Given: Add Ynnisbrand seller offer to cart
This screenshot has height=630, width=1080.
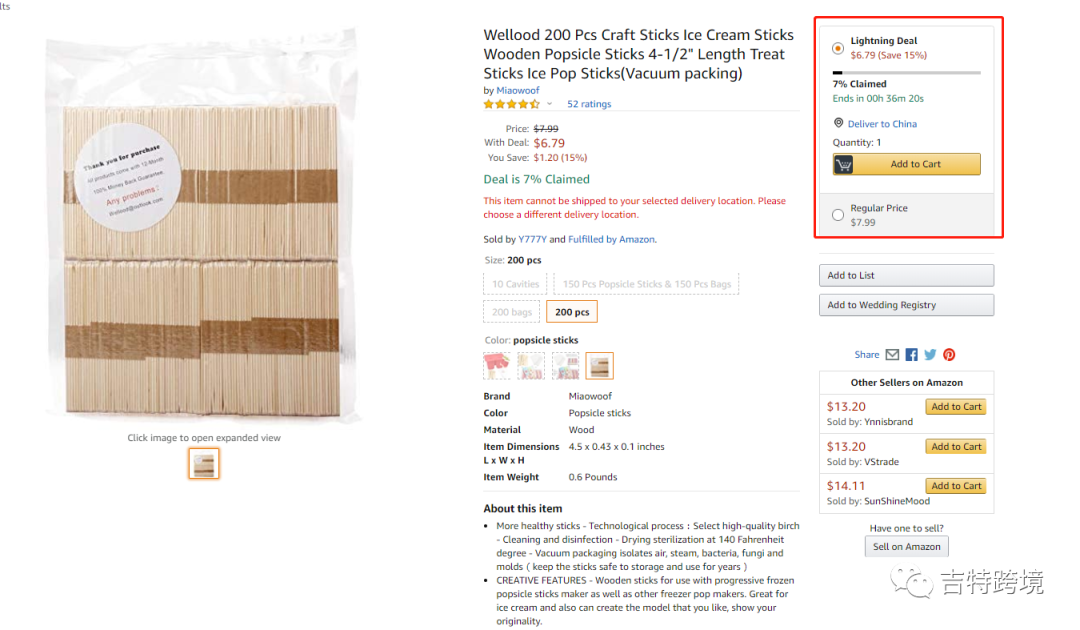Looking at the screenshot, I should [957, 407].
